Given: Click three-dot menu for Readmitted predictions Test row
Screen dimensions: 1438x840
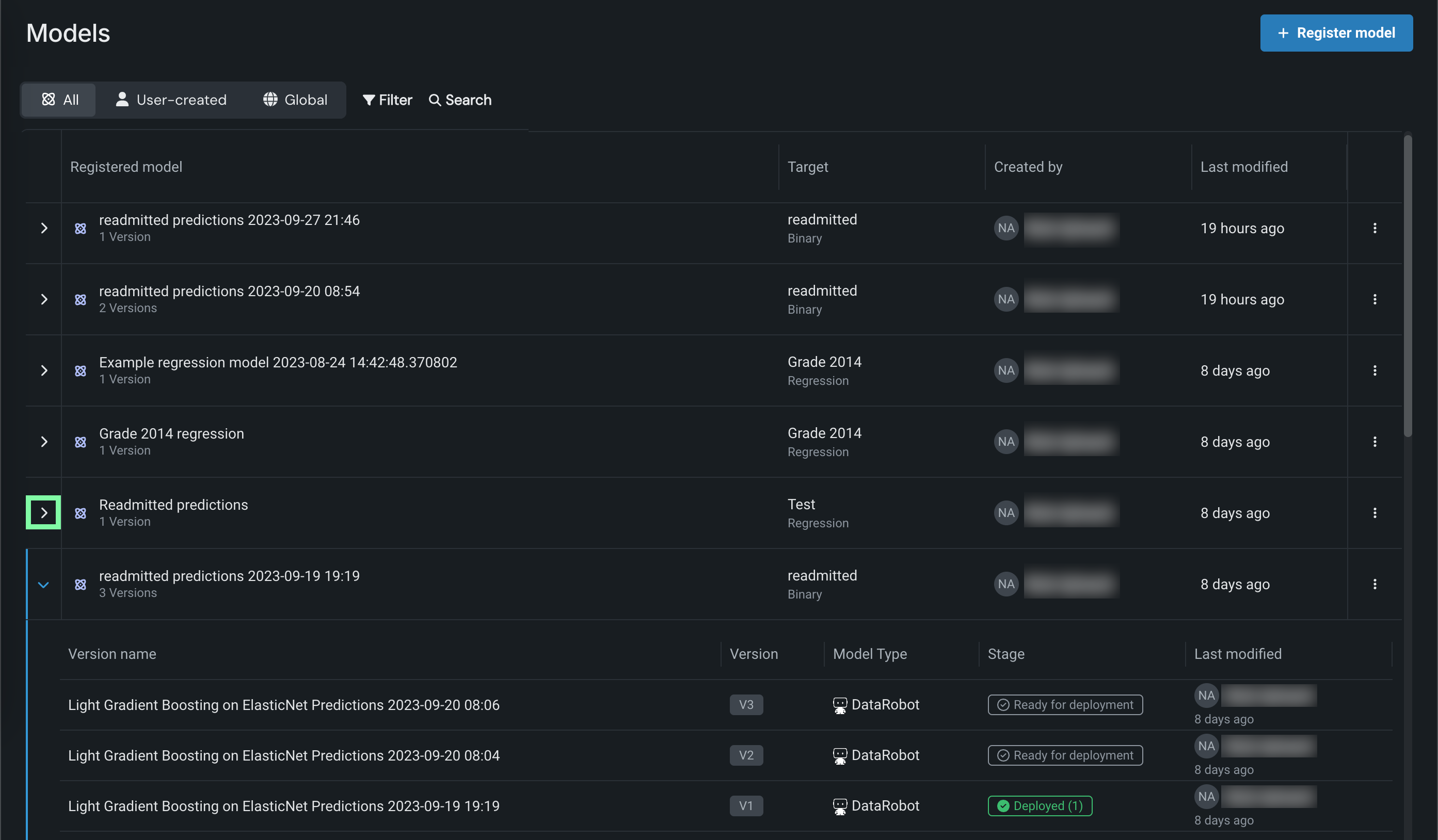Looking at the screenshot, I should pos(1374,513).
